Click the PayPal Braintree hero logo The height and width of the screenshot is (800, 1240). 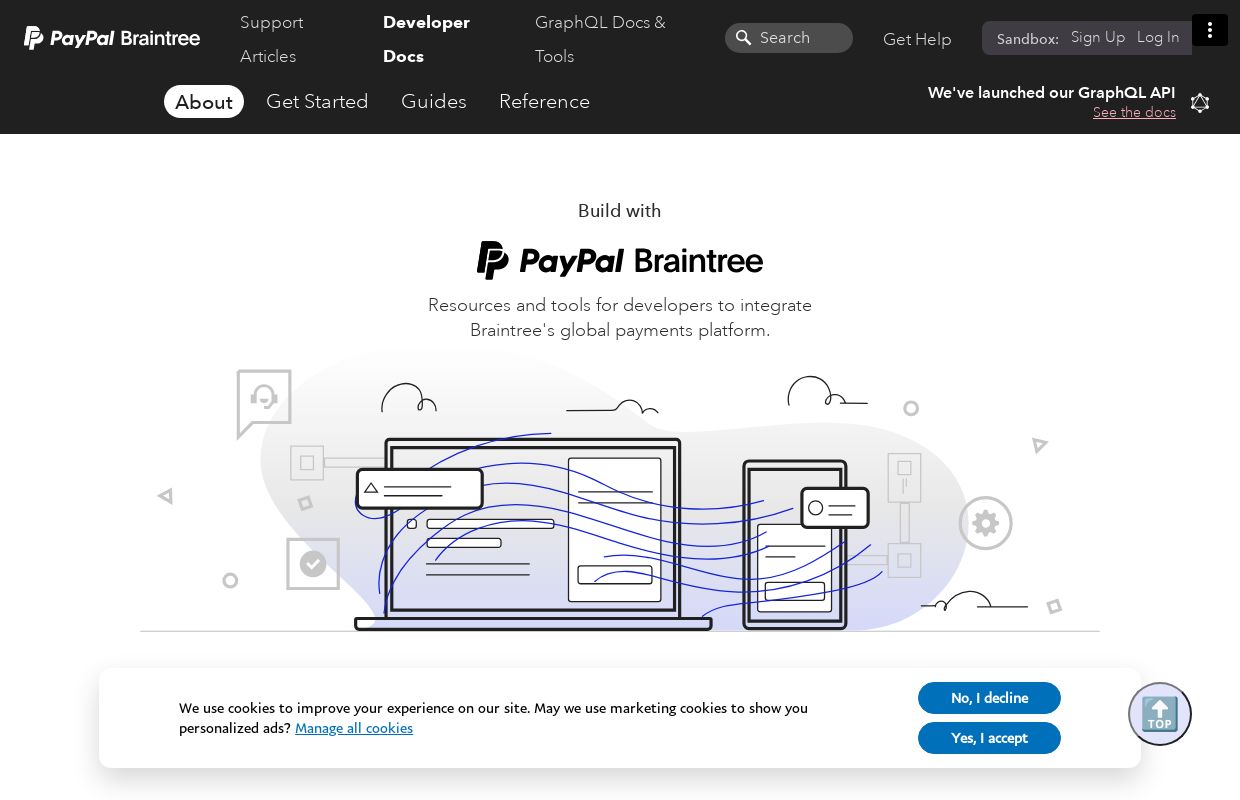tap(620, 260)
